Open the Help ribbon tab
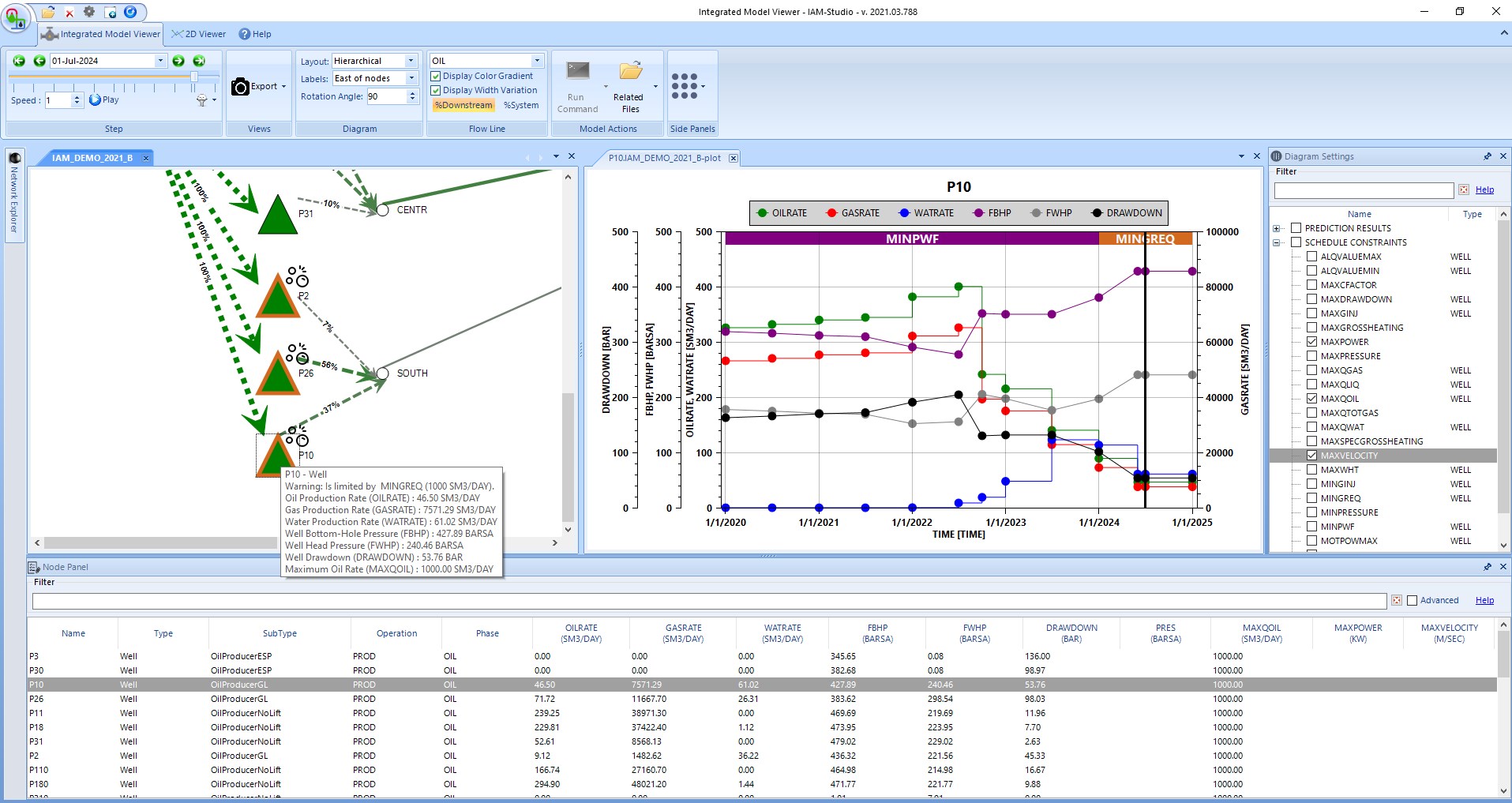Image resolution: width=1512 pixels, height=803 pixels. [x=255, y=34]
